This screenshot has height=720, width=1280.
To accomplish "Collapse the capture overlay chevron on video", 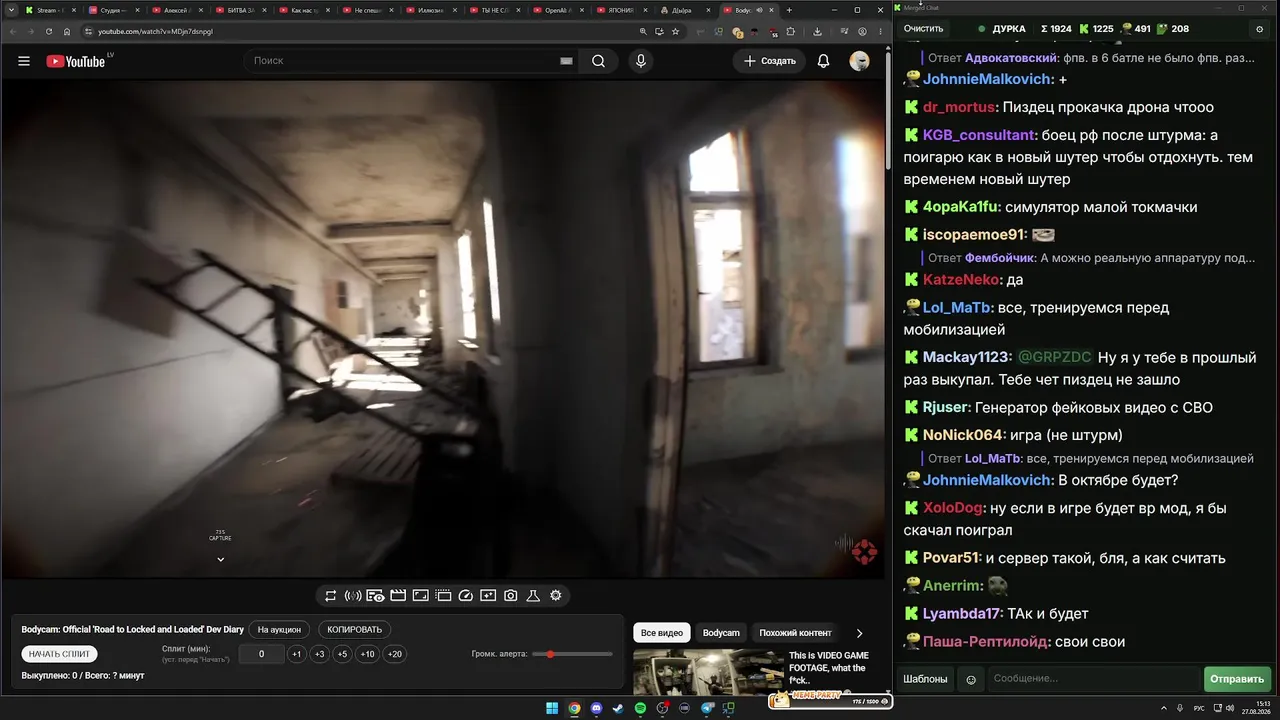I will [220, 559].
